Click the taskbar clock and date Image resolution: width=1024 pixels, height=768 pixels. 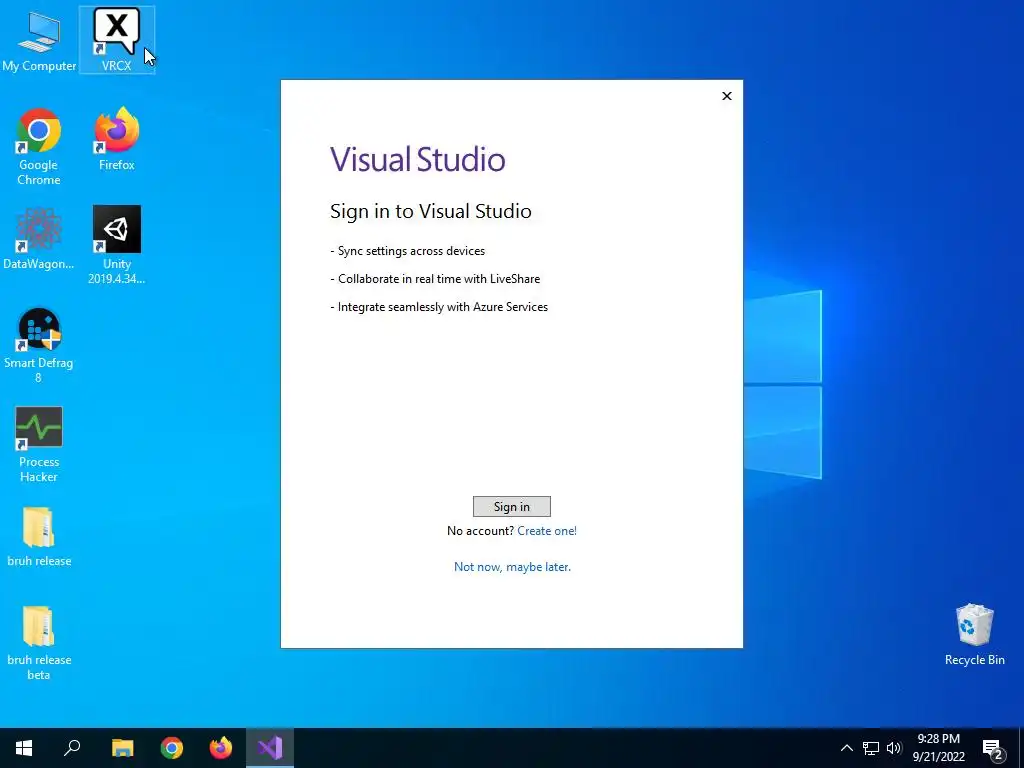pyautogui.click(x=938, y=748)
